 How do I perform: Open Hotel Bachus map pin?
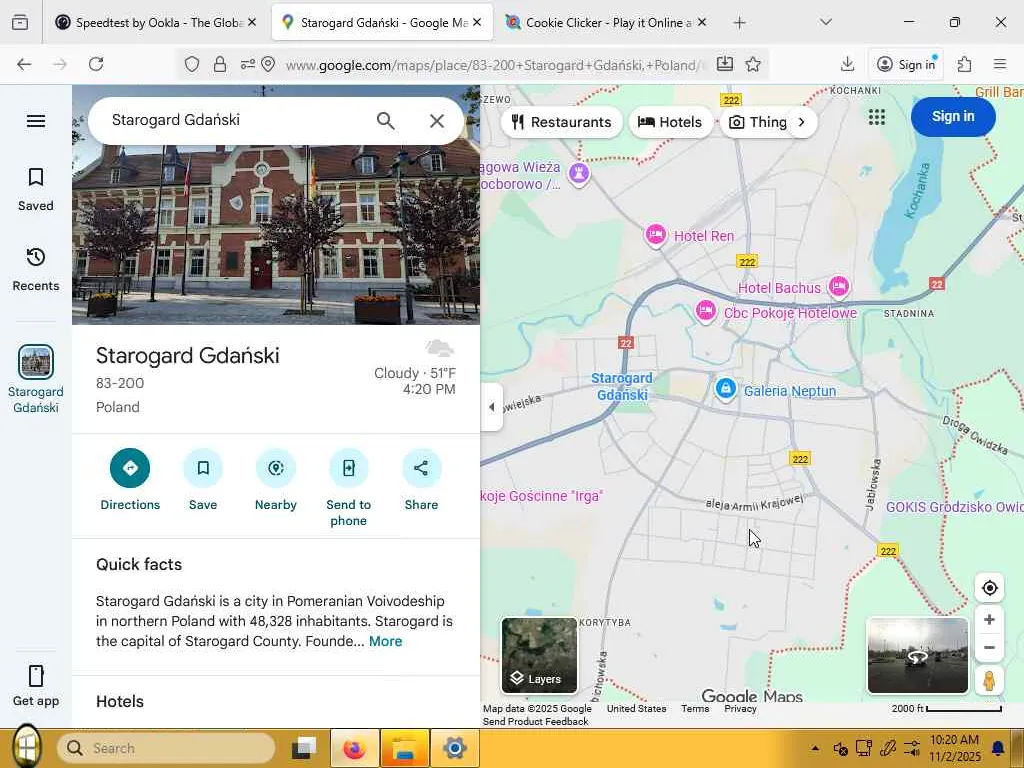click(839, 286)
